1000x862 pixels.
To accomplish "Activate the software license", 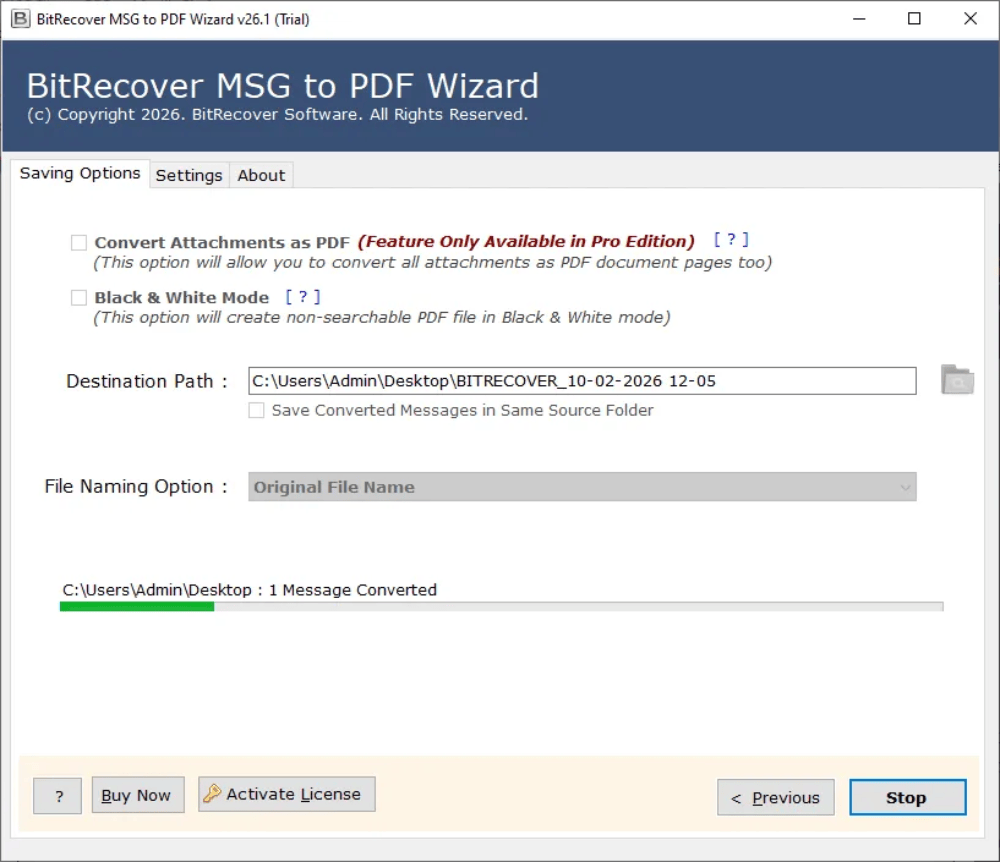I will pos(286,793).
